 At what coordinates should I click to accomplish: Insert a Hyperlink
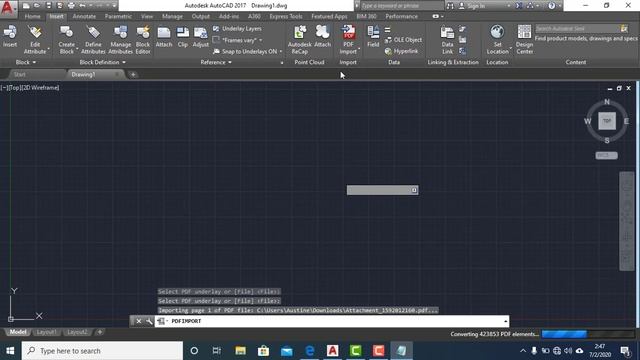pyautogui.click(x=402, y=51)
